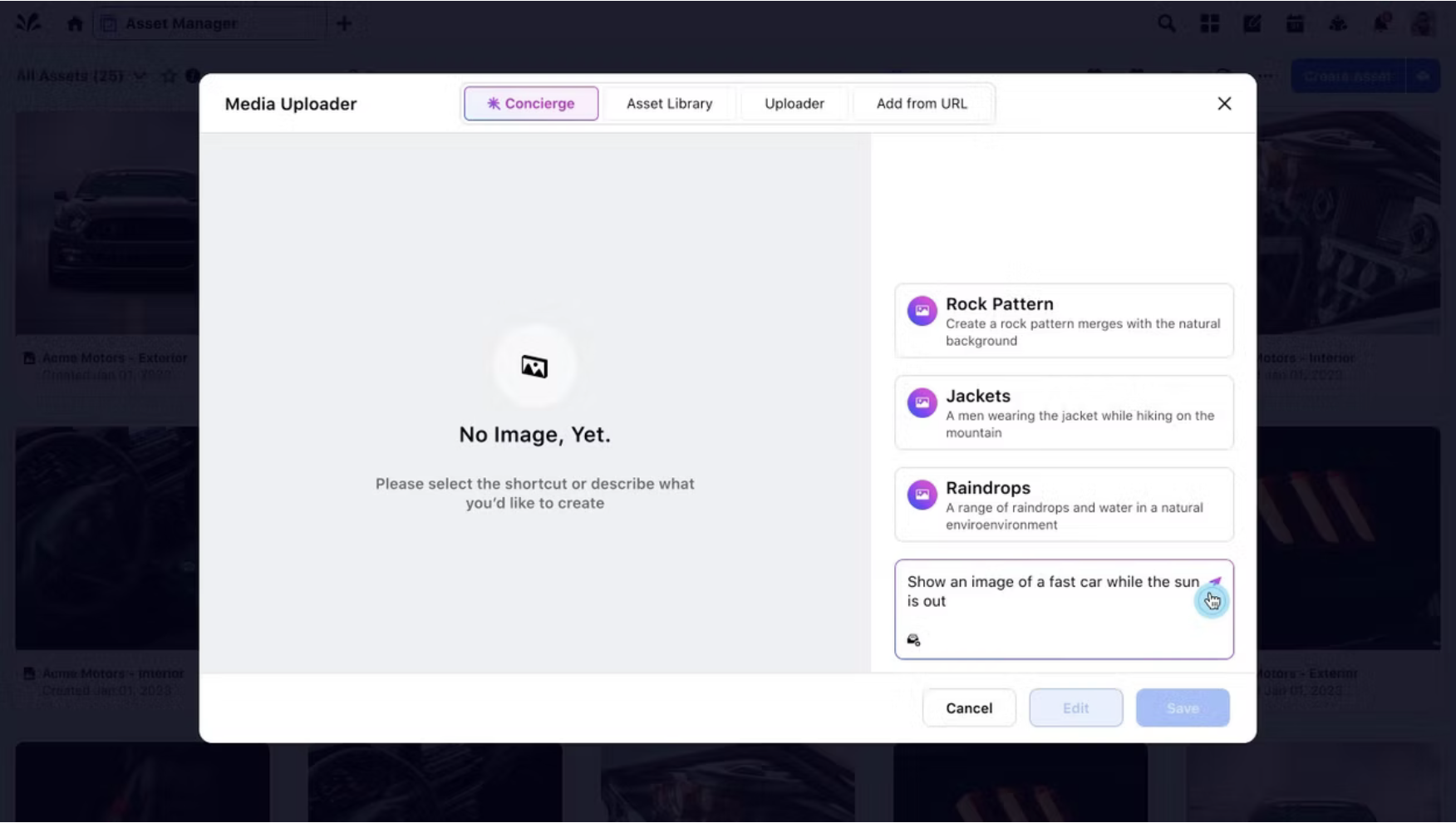Open the apps grid launcher icon
This screenshot has width=1456, height=823.
(1210, 23)
